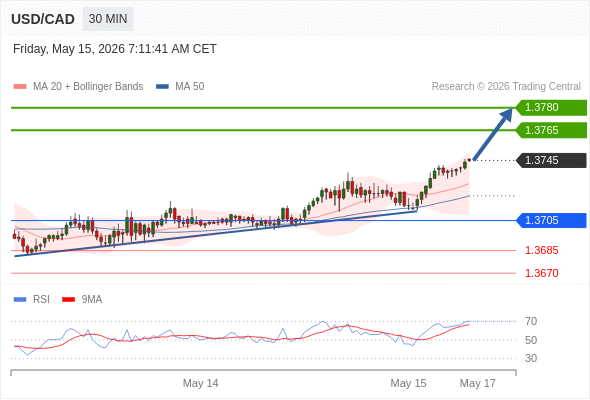Select the 1.3765 green resistance tag
The height and width of the screenshot is (400, 590).
(551, 130)
